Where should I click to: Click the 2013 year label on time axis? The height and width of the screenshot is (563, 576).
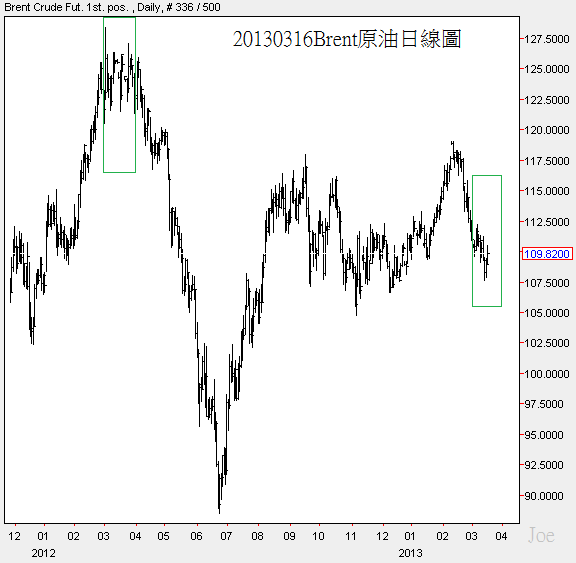tap(411, 553)
